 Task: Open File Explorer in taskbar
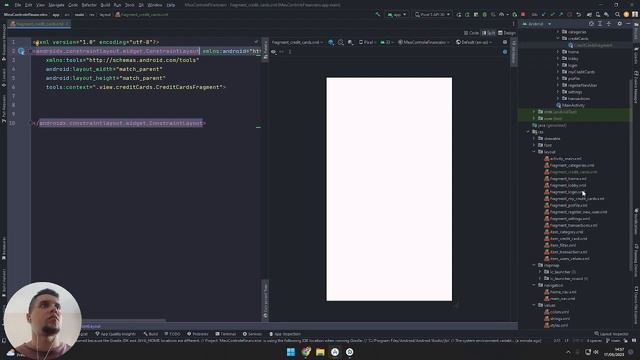click(320, 352)
